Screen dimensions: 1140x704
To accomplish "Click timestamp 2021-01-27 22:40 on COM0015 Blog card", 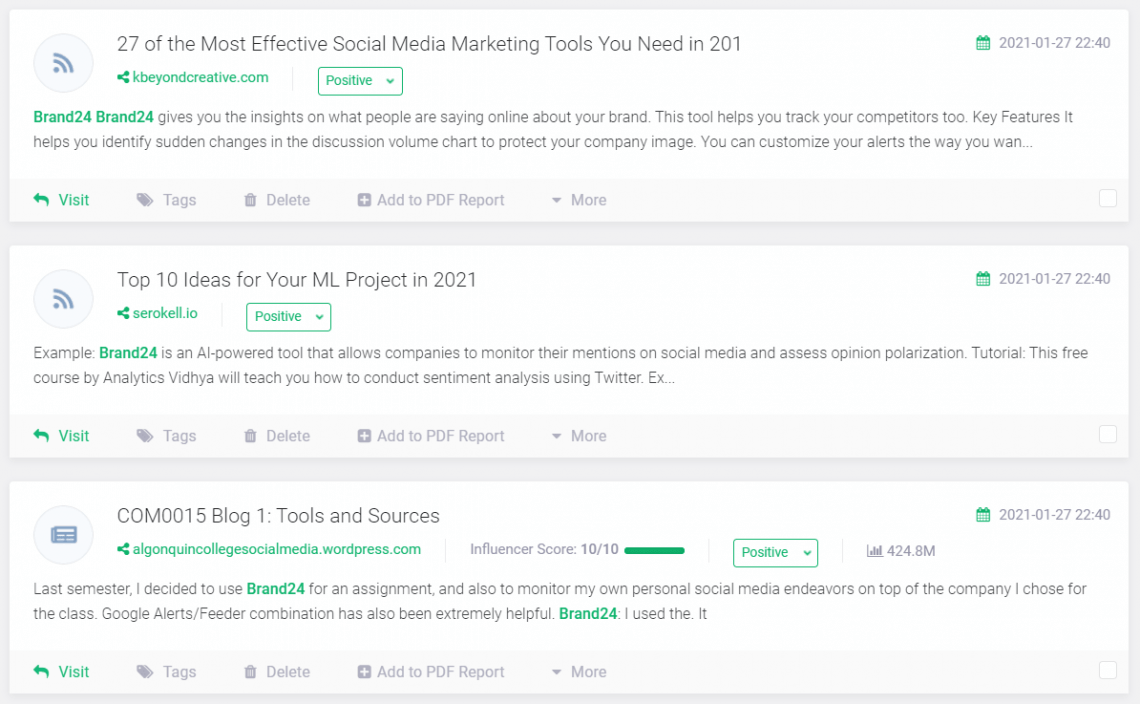I will coord(1054,515).
